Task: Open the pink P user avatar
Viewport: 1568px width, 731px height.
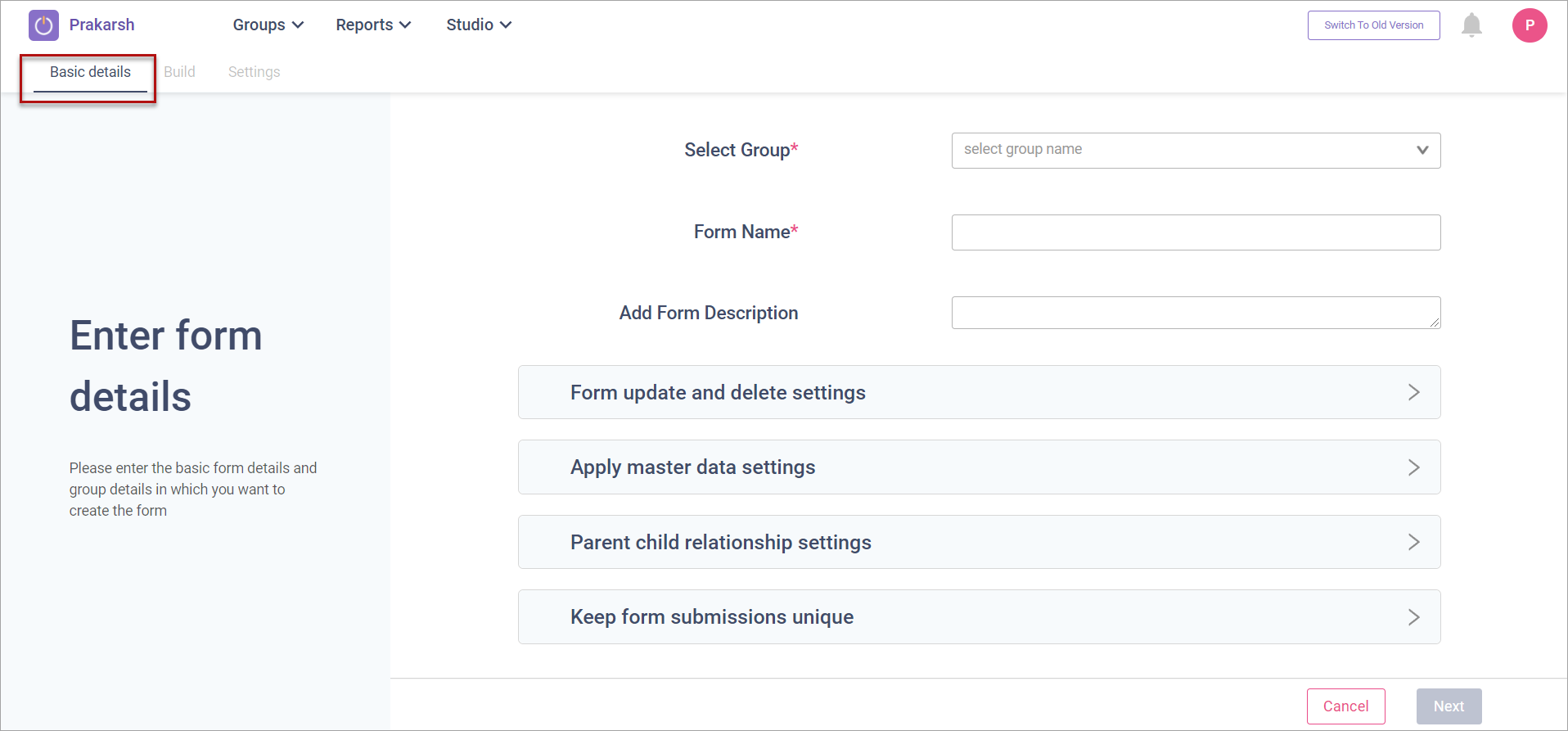Action: coord(1530,25)
